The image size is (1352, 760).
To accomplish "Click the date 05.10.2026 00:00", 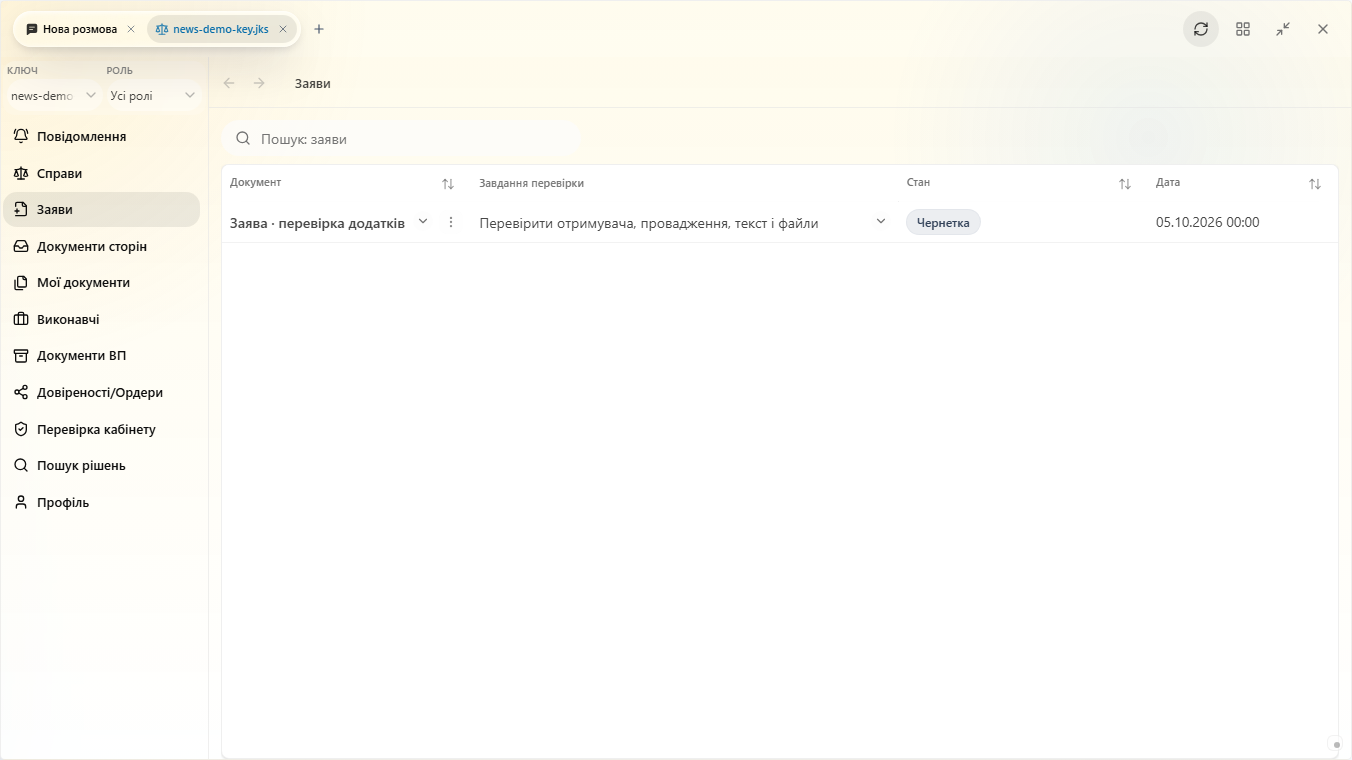I will (x=1208, y=222).
